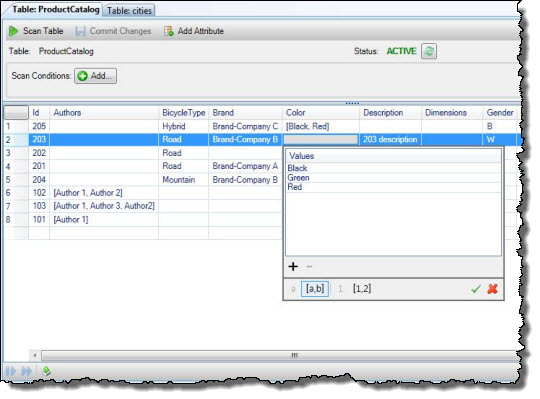Select the row with Id 205
This screenshot has height=399, width=540.
[262, 126]
